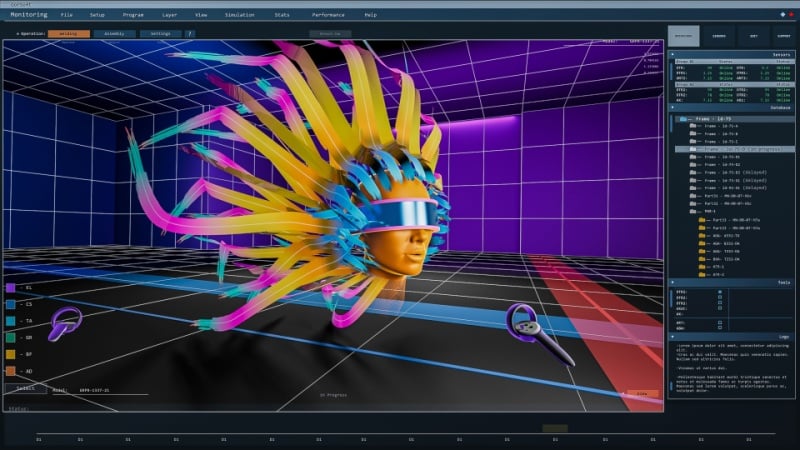Select the teal TA legend icon
Image resolution: width=800 pixels, height=450 pixels.
[11, 320]
